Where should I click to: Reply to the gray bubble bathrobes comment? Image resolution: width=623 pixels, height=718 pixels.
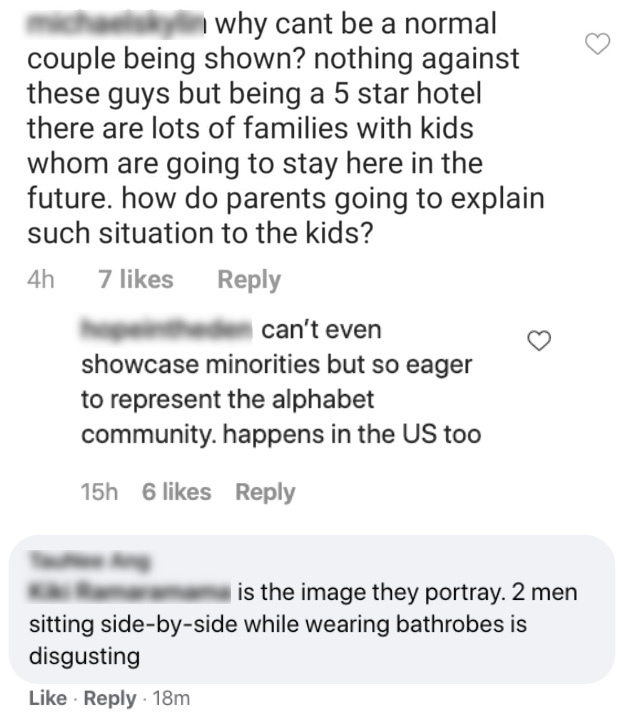click(x=110, y=699)
